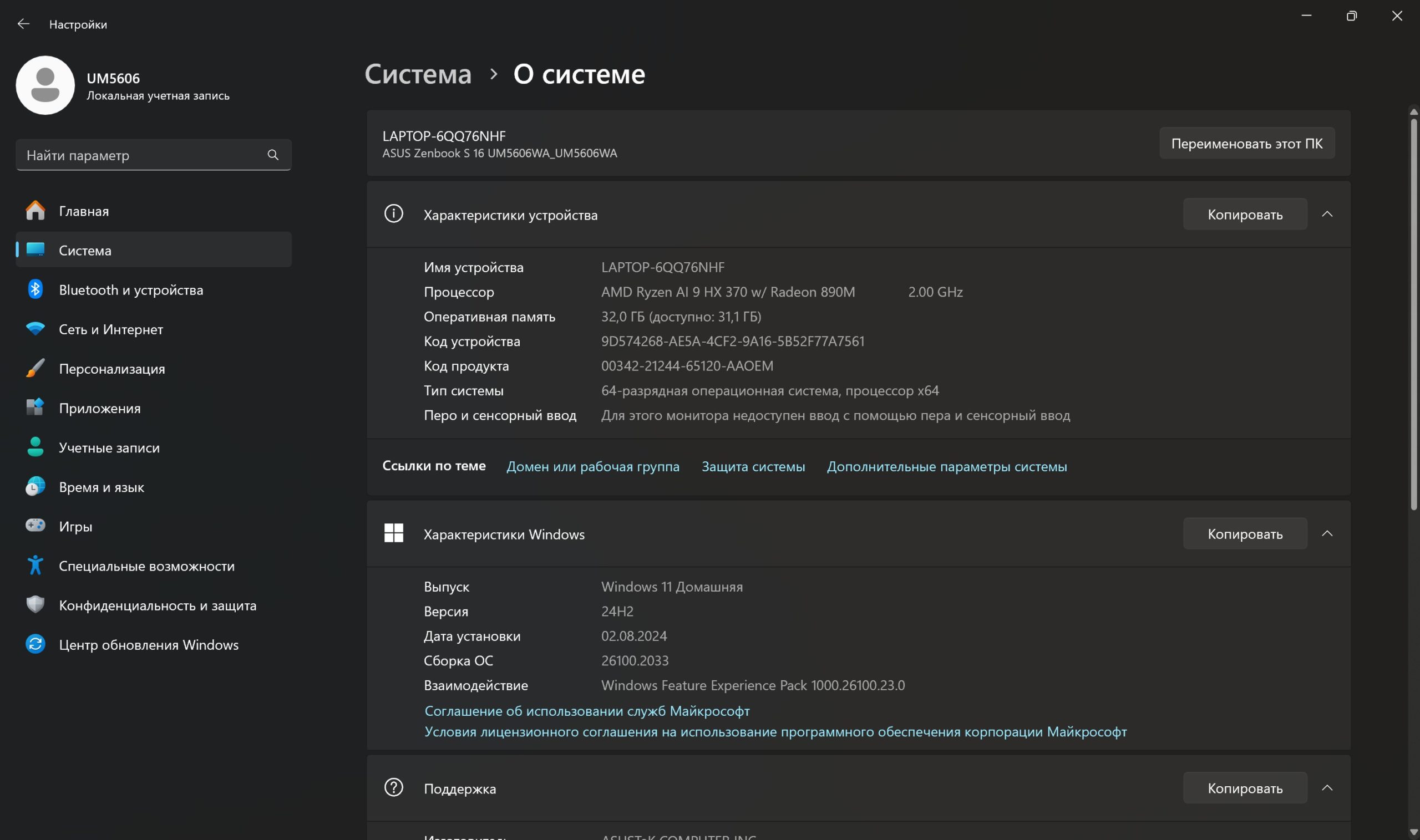The height and width of the screenshot is (840, 1420).
Task: Click the privacy shield icon
Action: pyautogui.click(x=35, y=604)
